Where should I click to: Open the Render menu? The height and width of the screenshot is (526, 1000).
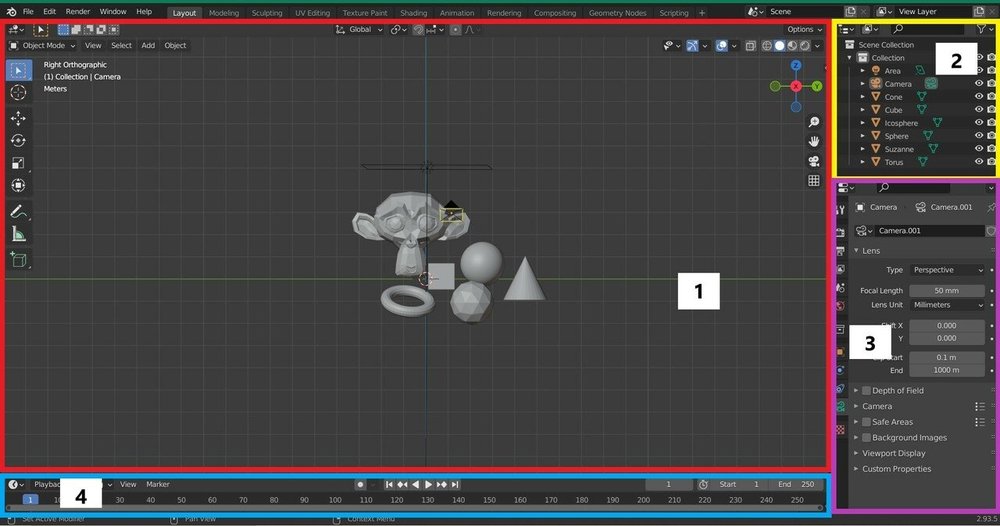pyautogui.click(x=77, y=12)
